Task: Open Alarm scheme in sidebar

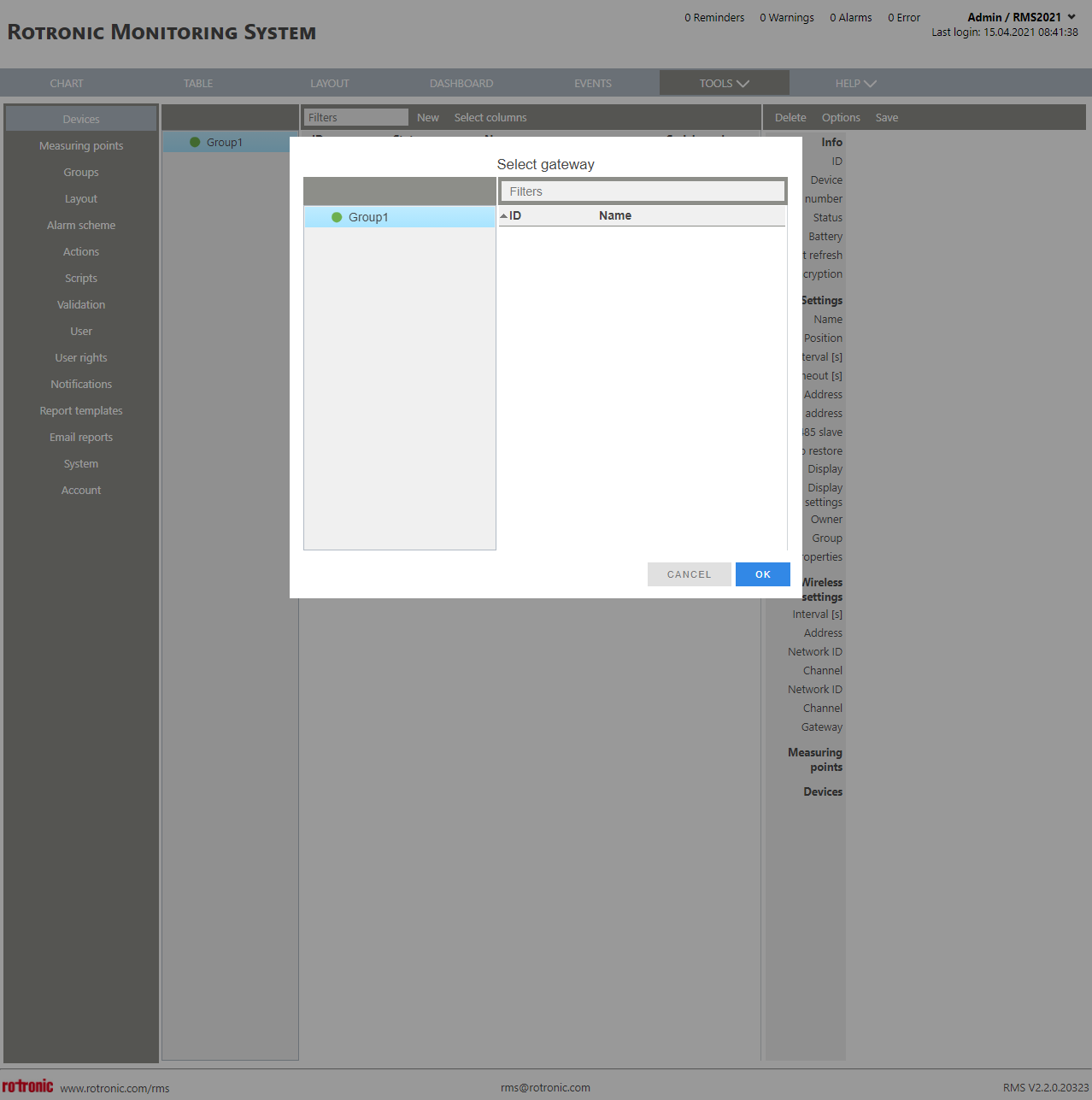Action: pos(81,225)
